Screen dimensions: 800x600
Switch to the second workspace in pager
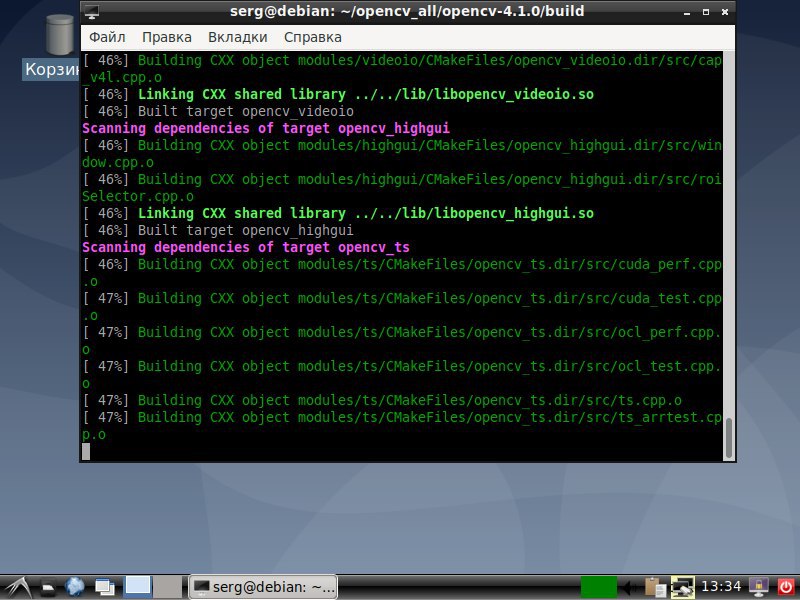click(167, 587)
